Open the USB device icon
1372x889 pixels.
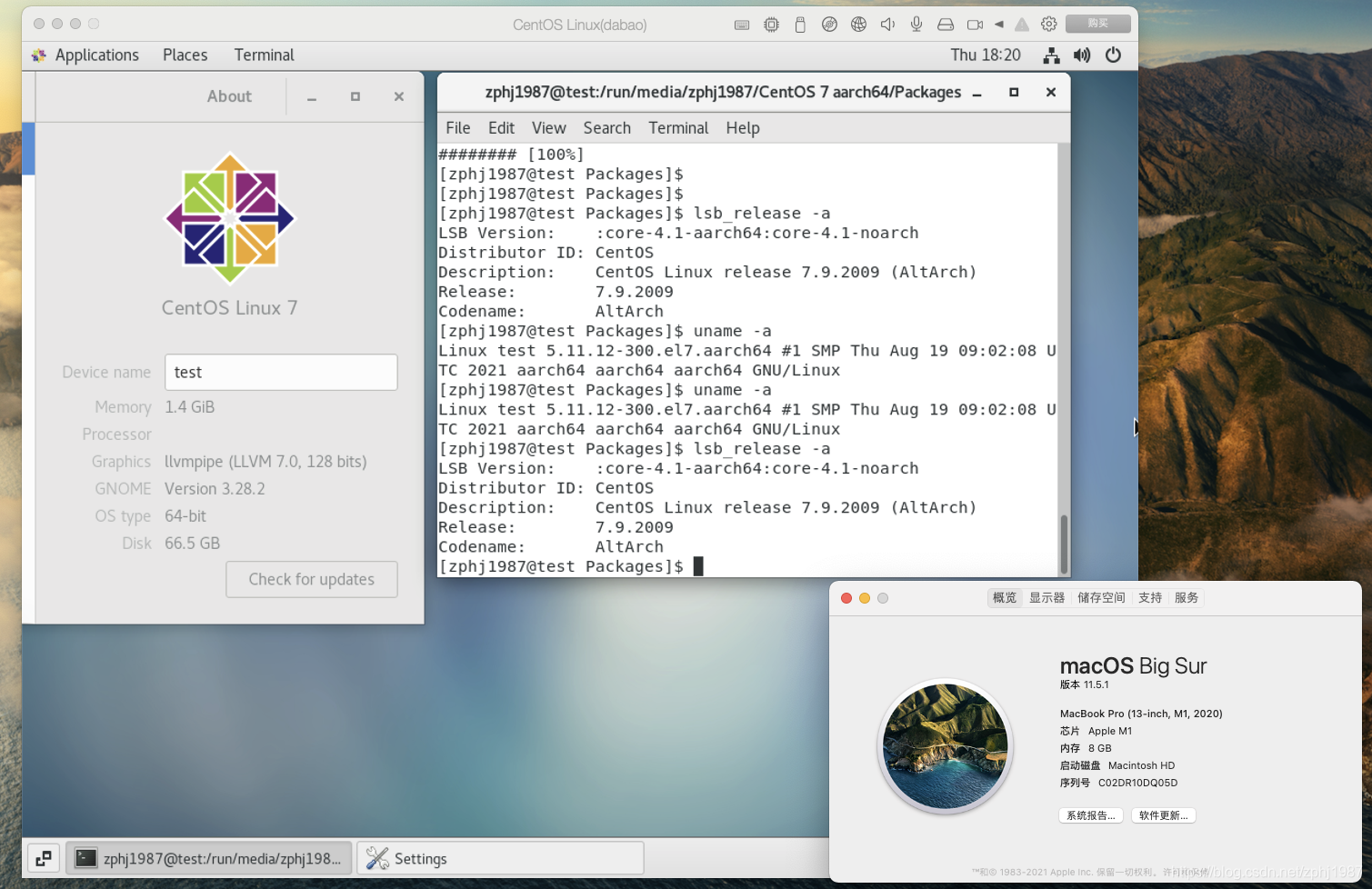800,25
